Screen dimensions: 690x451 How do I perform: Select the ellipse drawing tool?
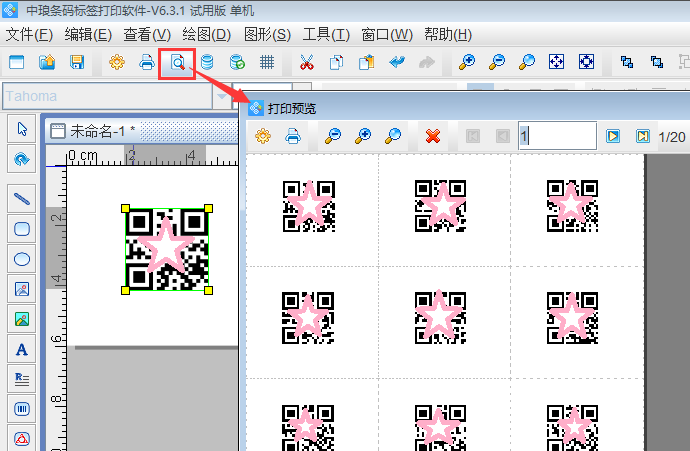tap(22, 259)
